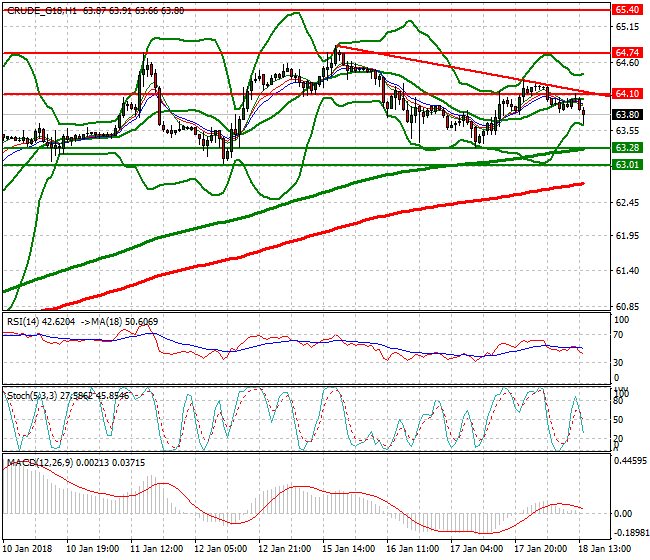Click the 15 Jan 14:00 time label
This screenshot has height=560, width=650.
point(349,549)
